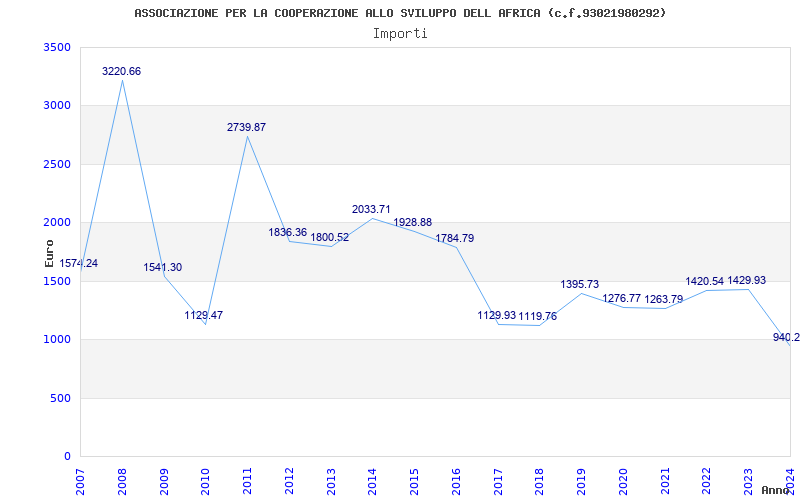Click the 'Anno' x-axis title
This screenshot has height=500, width=800.
click(x=775, y=490)
